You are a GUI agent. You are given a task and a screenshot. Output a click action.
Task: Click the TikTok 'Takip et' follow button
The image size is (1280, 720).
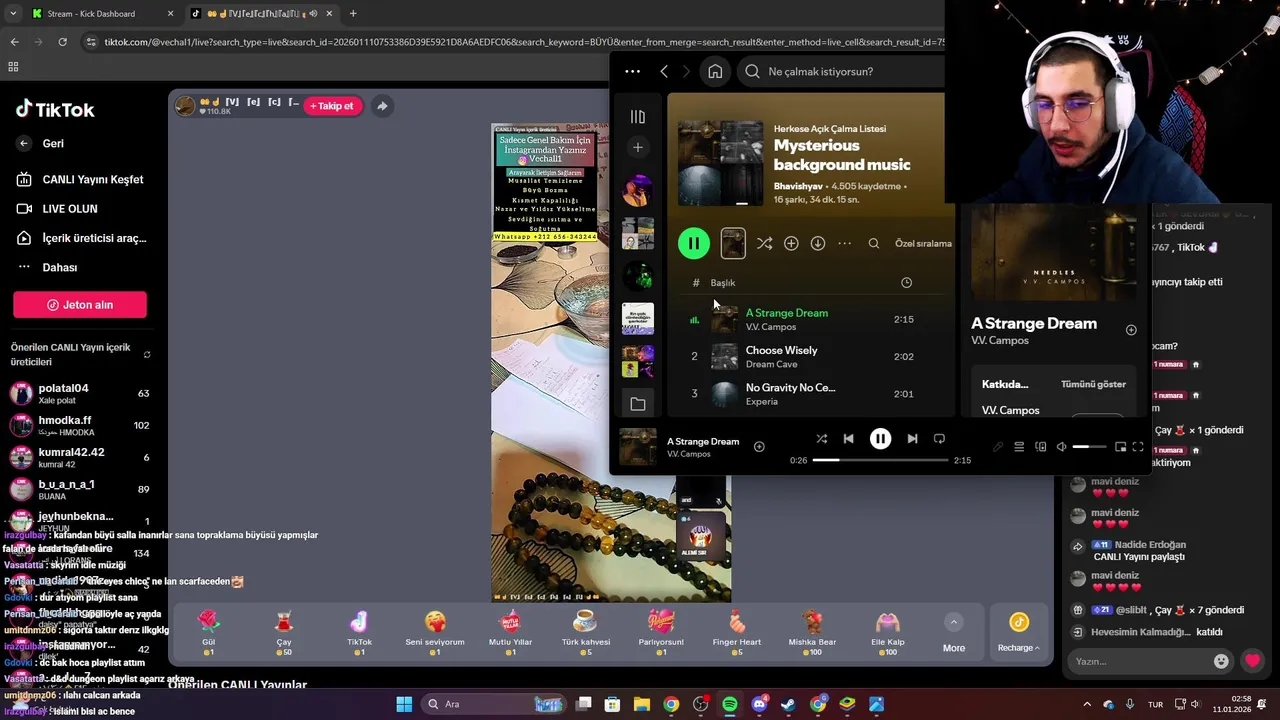[333, 106]
